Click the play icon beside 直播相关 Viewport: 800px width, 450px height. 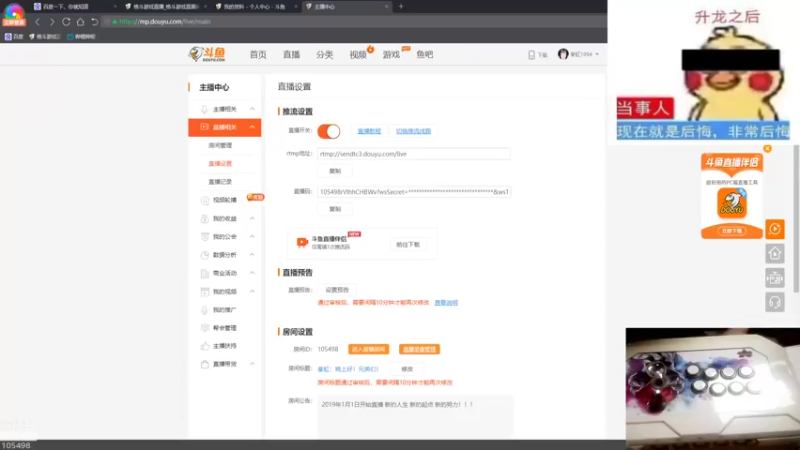click(x=204, y=127)
